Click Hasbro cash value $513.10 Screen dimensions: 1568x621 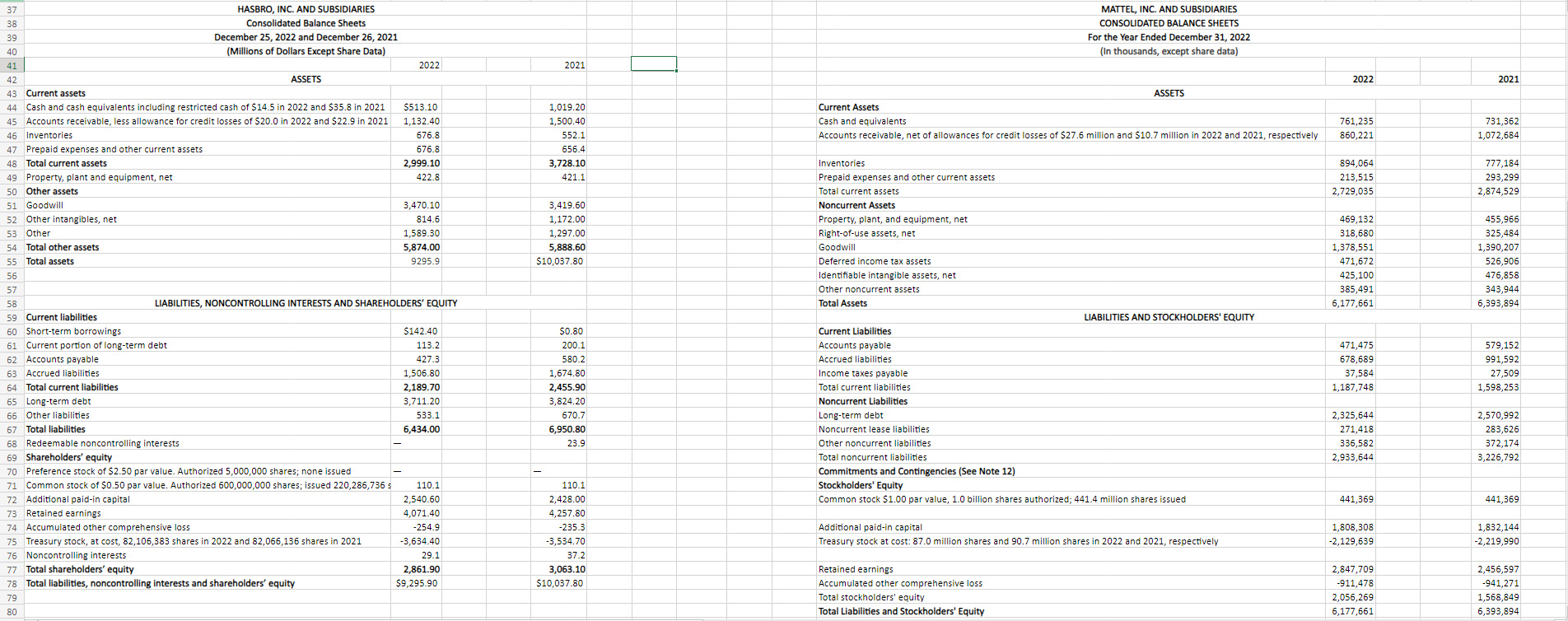[421, 107]
